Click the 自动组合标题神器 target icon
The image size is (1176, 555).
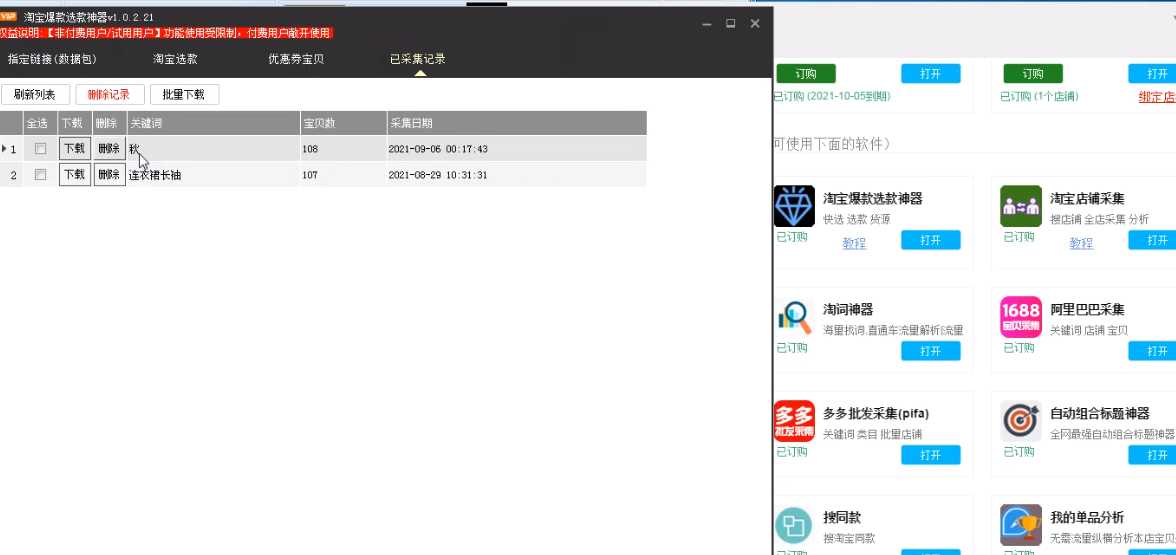(1021, 421)
